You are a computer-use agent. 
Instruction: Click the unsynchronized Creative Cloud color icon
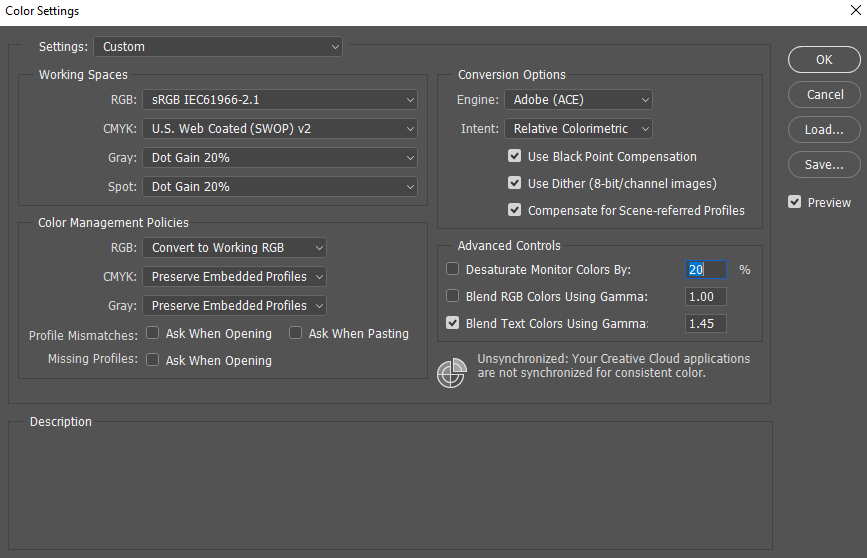452,371
